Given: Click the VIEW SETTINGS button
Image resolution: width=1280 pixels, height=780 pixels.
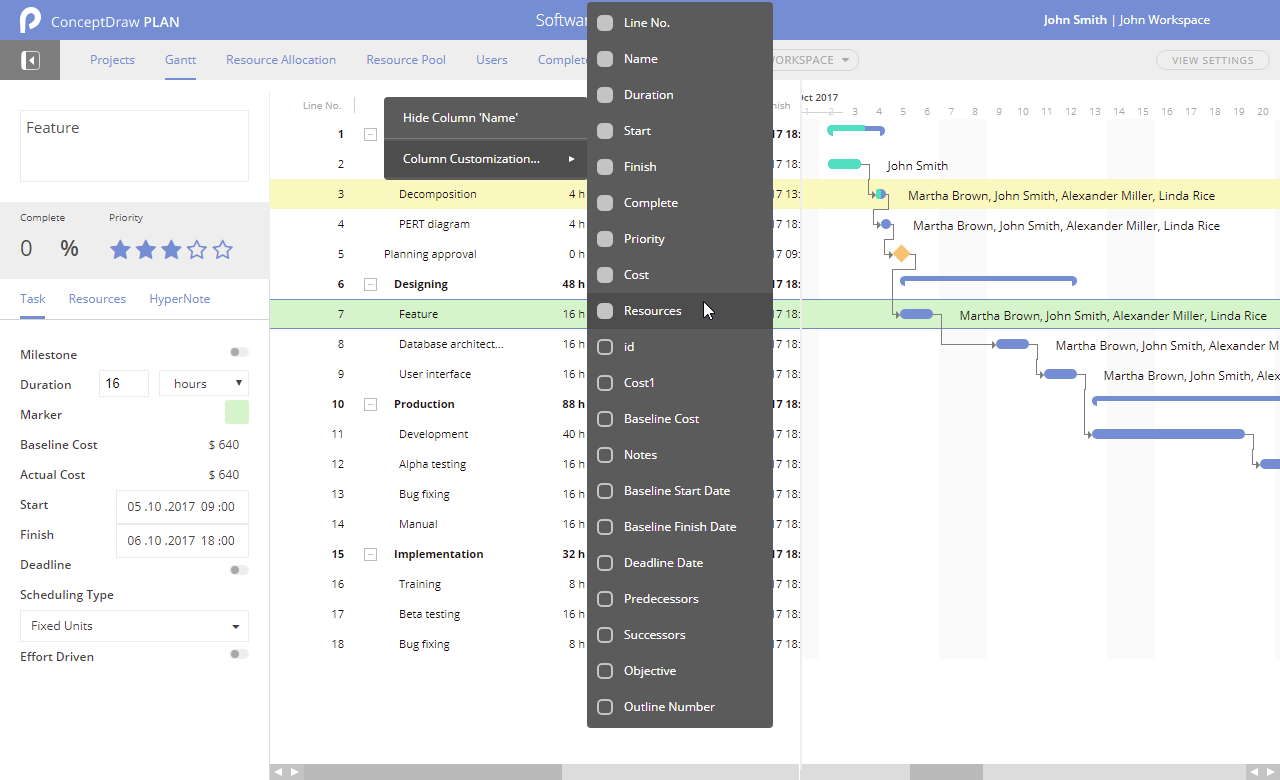Looking at the screenshot, I should pos(1212,60).
